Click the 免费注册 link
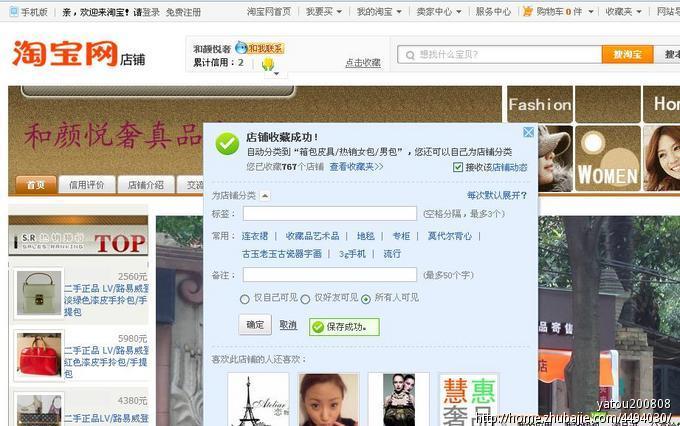This screenshot has width=680, height=426. pyautogui.click(x=183, y=12)
